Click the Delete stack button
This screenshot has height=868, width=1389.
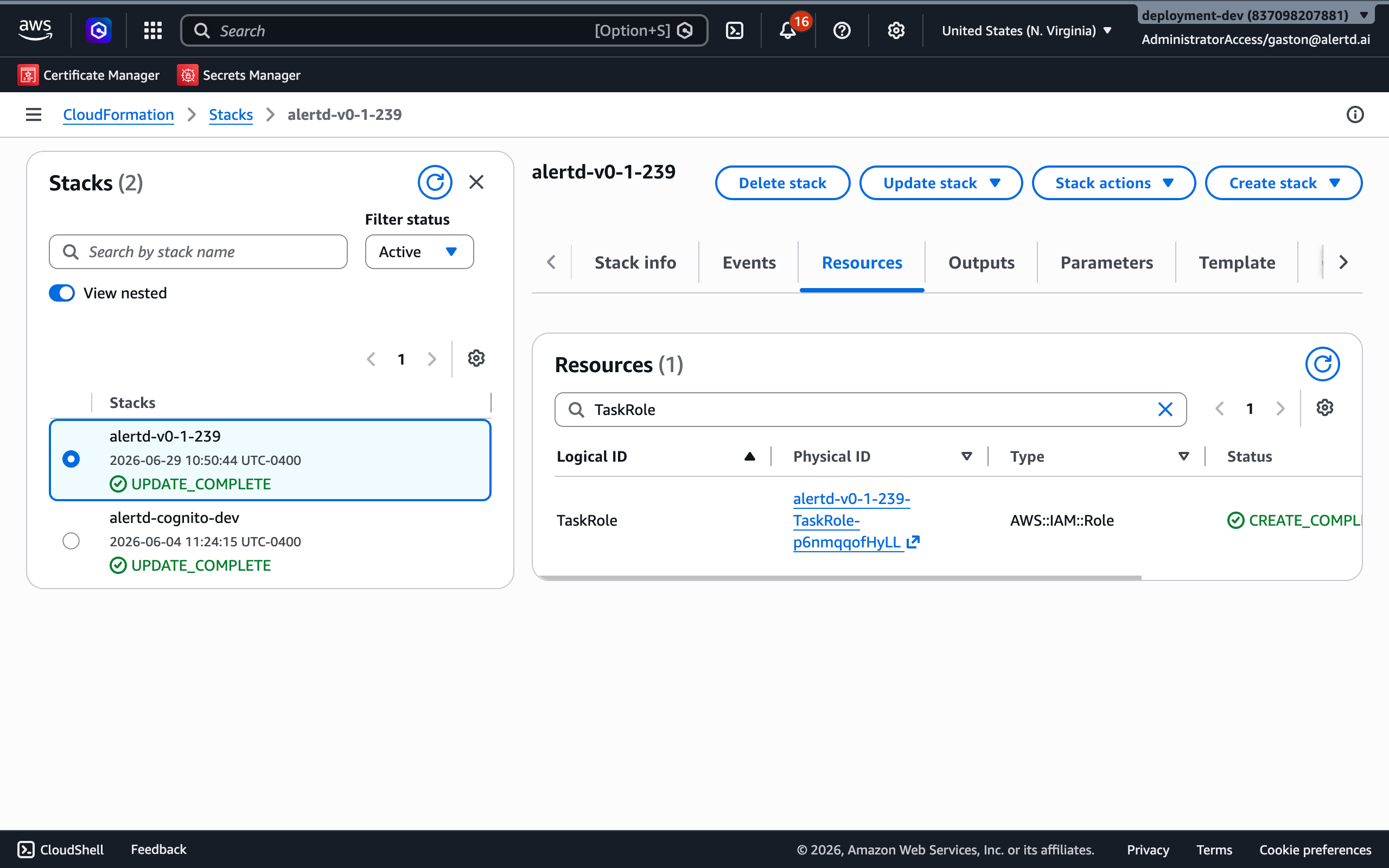pyautogui.click(x=782, y=183)
